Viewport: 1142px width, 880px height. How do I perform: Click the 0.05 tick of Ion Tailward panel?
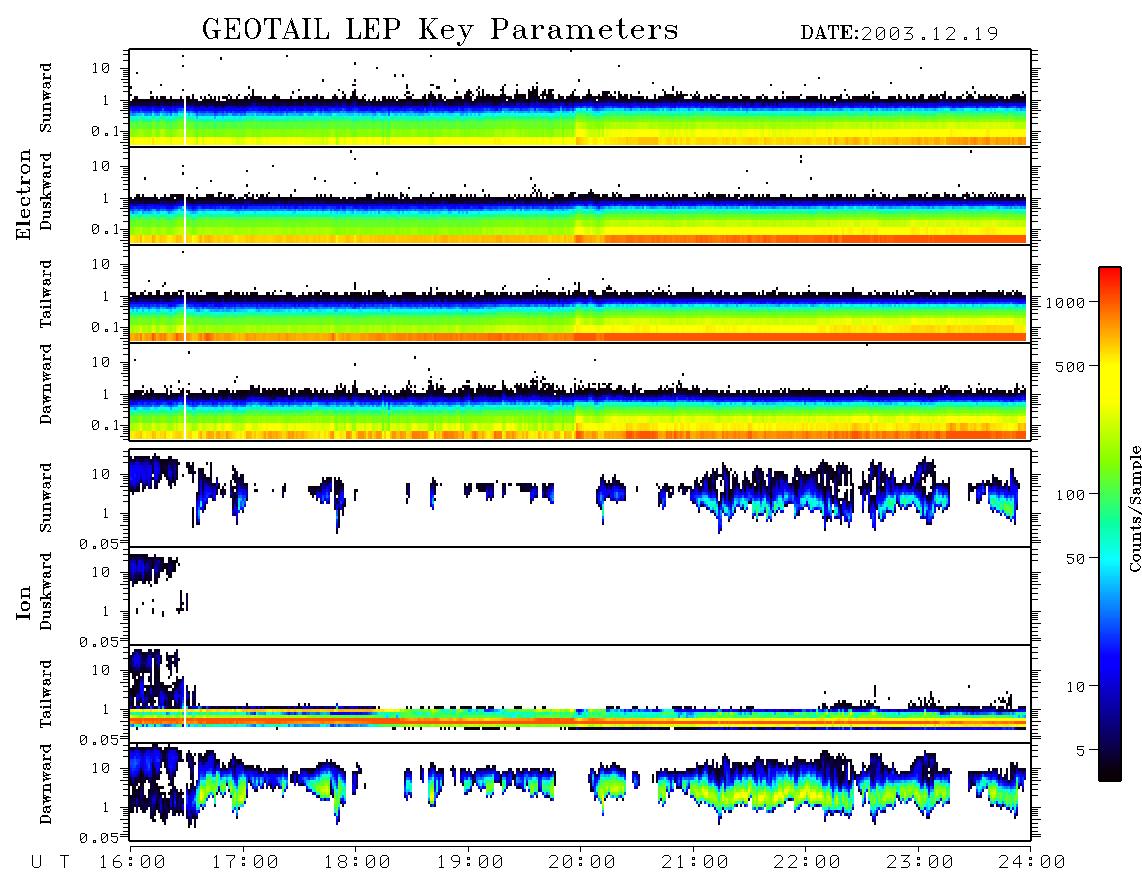tap(99, 740)
